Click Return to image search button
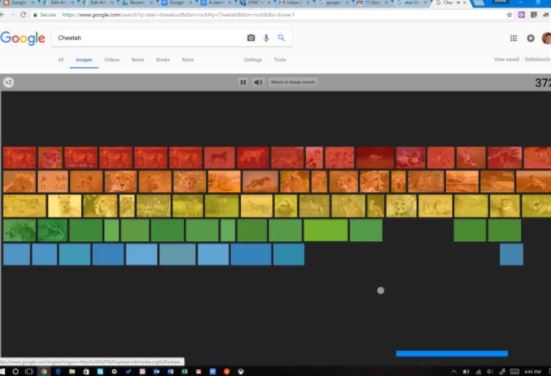Screen dimensions: 551x376 pos(293,82)
